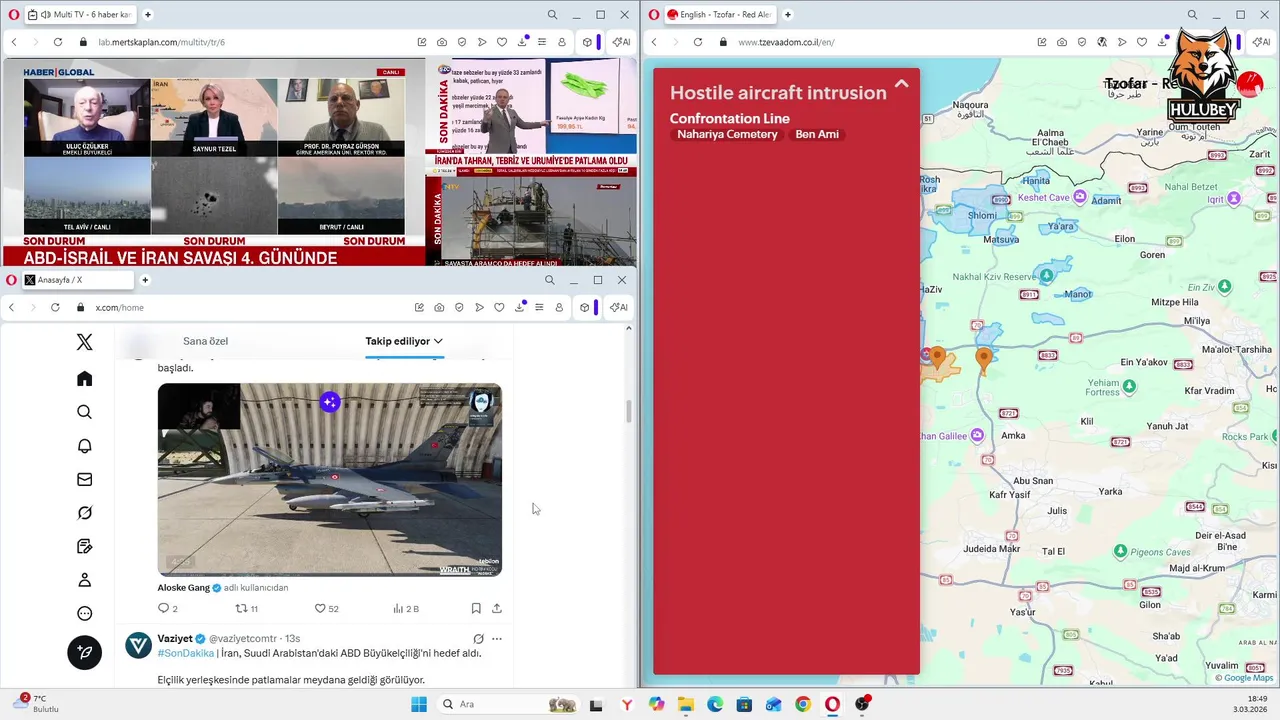The height and width of the screenshot is (720, 1280).
Task: Select the NTV scaffolding live stream
Action: point(531,221)
